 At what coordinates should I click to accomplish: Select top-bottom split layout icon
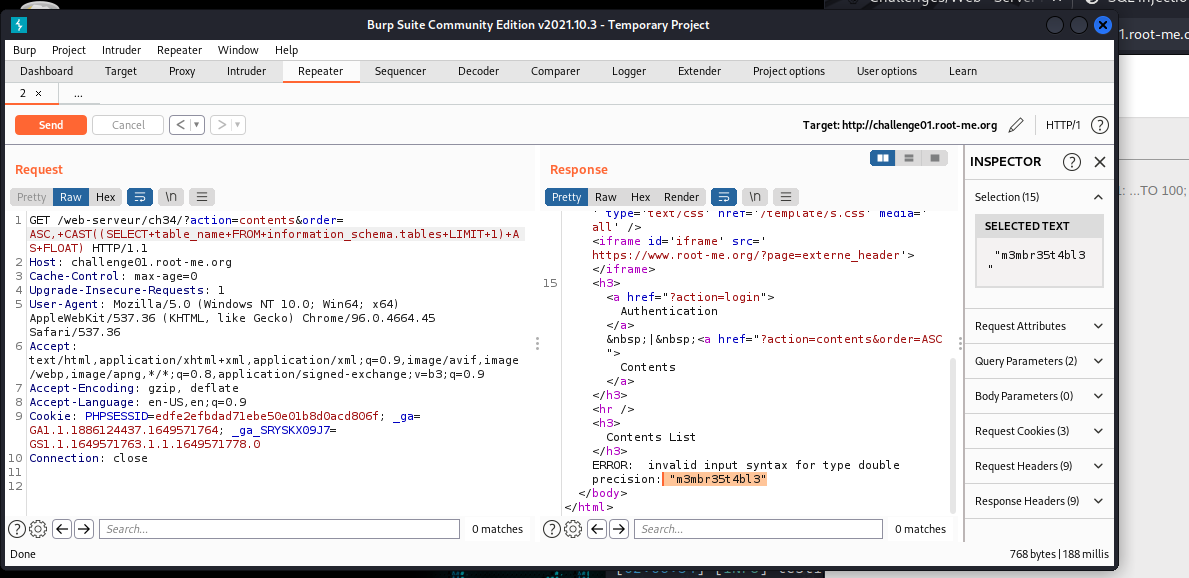[908, 158]
